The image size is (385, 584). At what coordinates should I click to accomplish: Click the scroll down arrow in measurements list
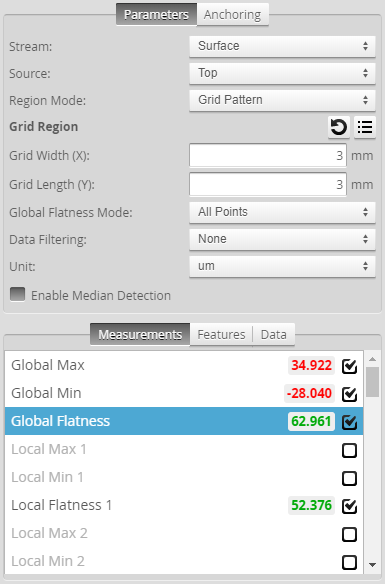[x=372, y=565]
